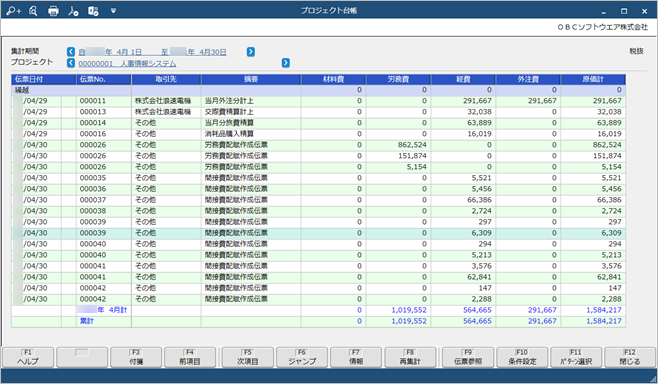Click the 外注費 column header

(528, 79)
